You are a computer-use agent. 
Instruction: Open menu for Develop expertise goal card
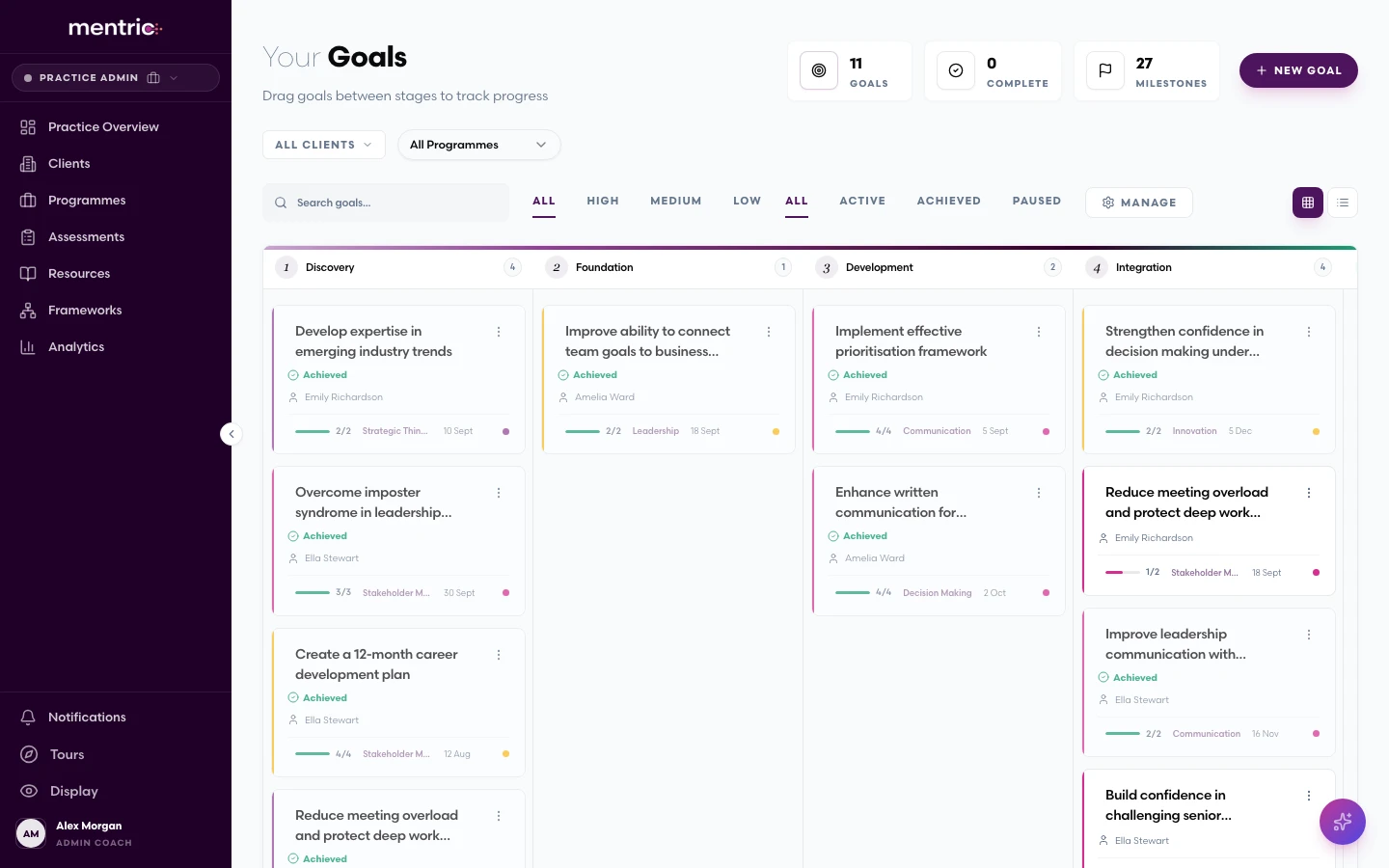pos(499,332)
